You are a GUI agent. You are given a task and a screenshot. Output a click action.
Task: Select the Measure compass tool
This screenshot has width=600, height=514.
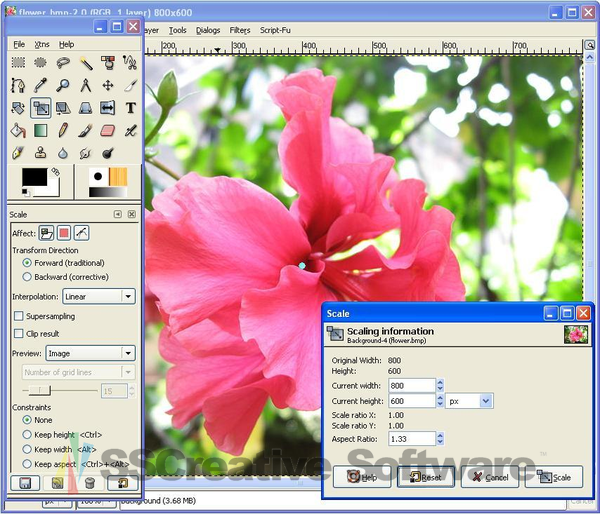(x=86, y=85)
